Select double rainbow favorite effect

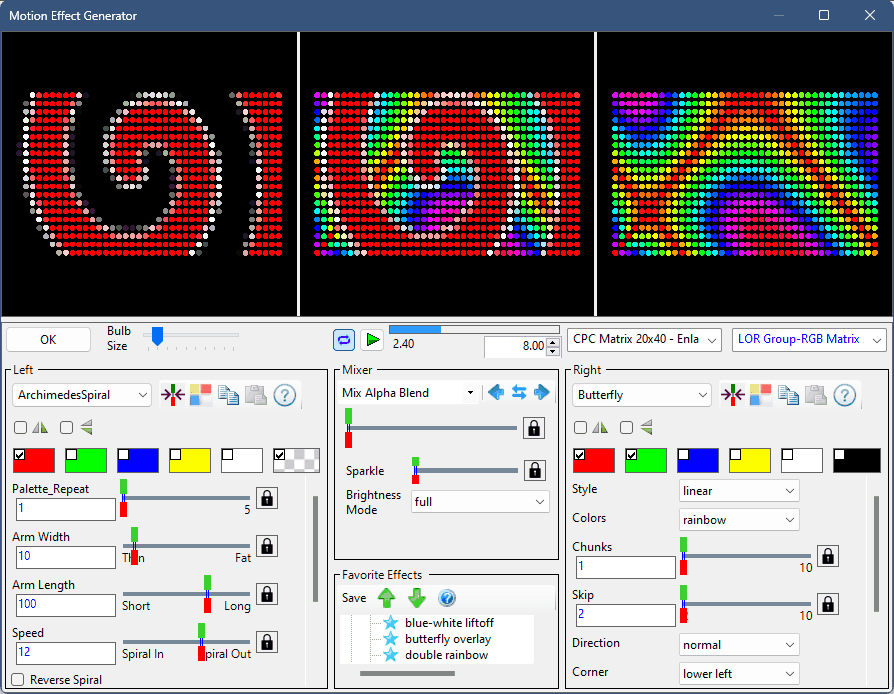pyautogui.click(x=446, y=655)
